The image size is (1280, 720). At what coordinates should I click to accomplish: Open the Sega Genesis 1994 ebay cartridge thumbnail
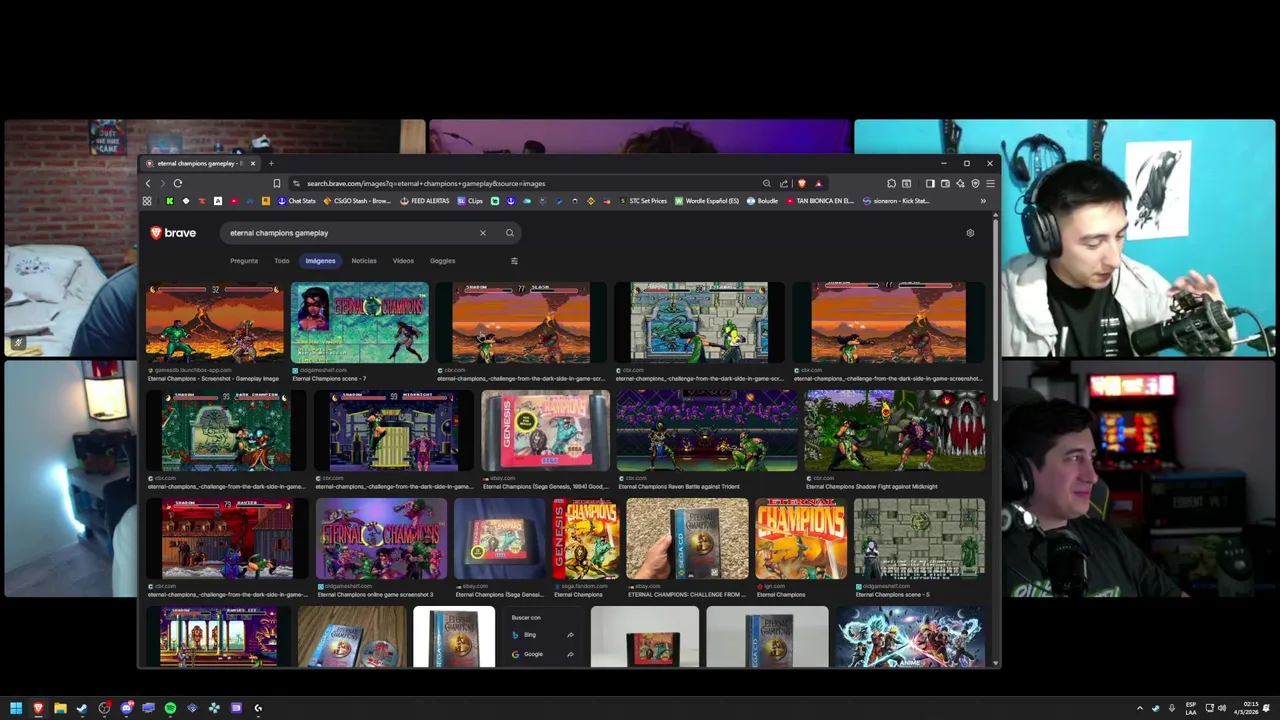point(545,431)
